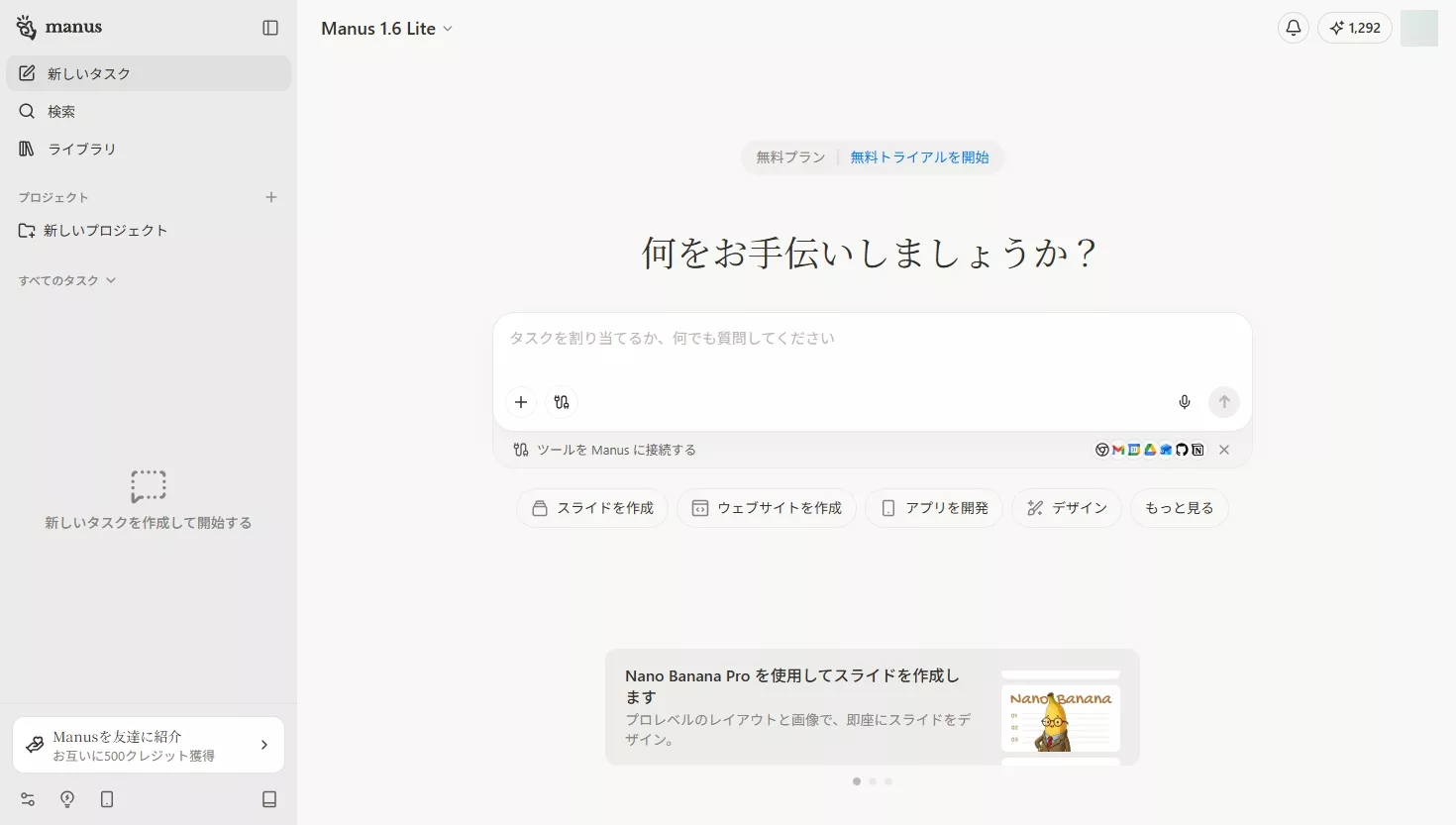Click the GitHub connector icon
This screenshot has width=1456, height=825.
(x=1181, y=449)
